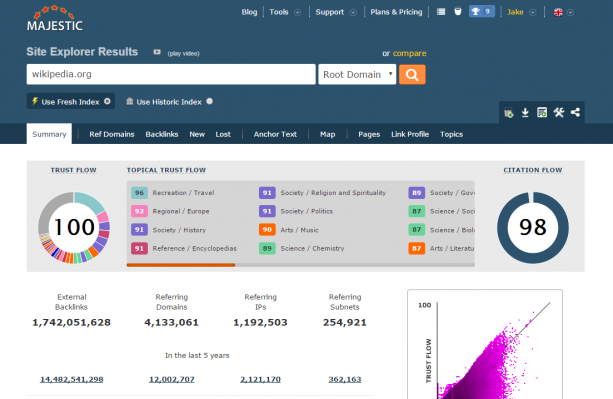The height and width of the screenshot is (399, 613).
Task: Click the orange topical trust flow scrollbar
Action: tap(181, 265)
